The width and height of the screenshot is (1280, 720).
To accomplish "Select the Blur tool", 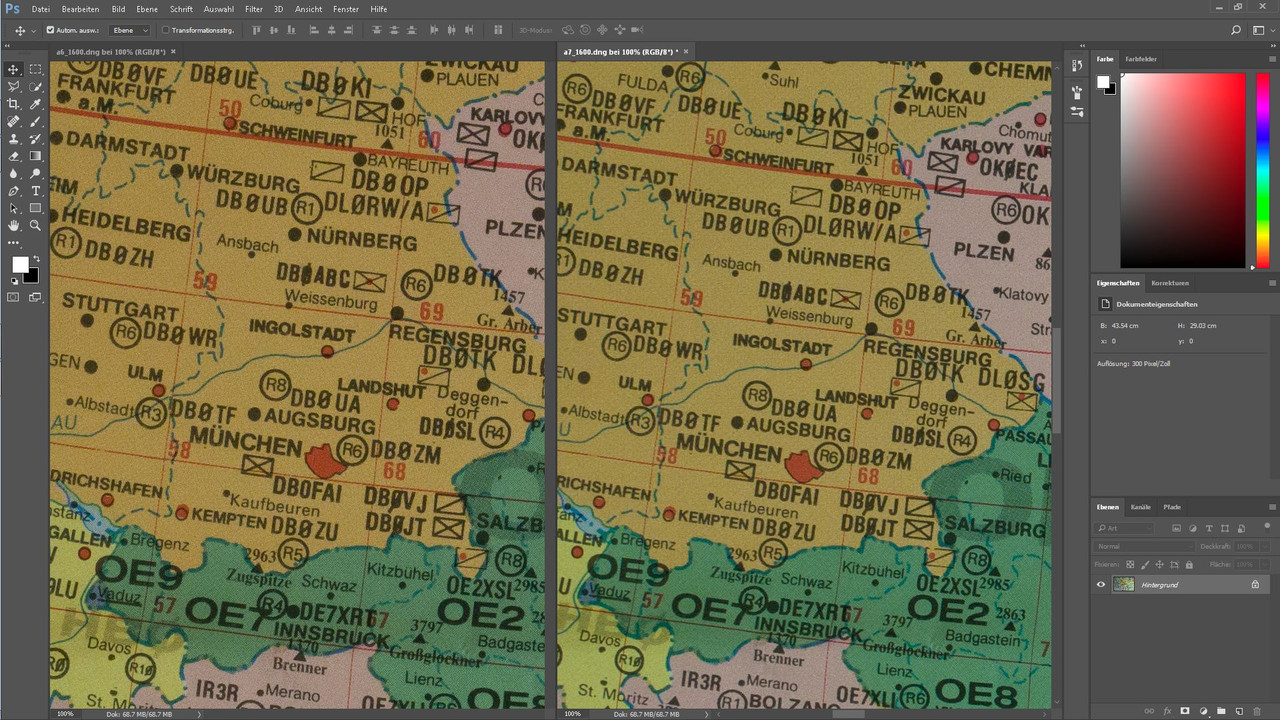I will (14, 173).
